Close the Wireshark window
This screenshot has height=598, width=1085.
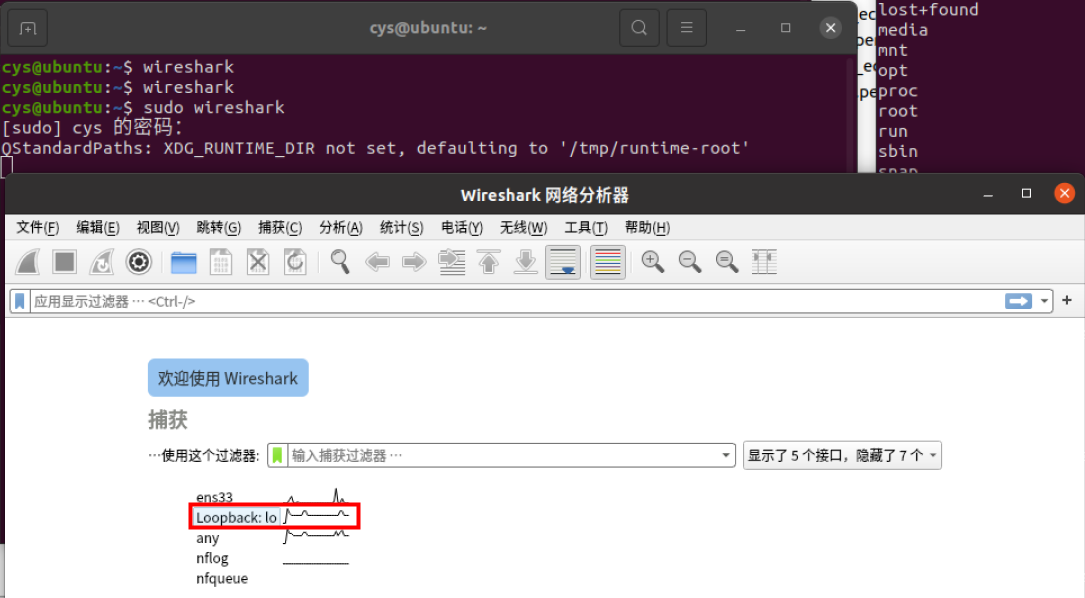[x=1064, y=193]
